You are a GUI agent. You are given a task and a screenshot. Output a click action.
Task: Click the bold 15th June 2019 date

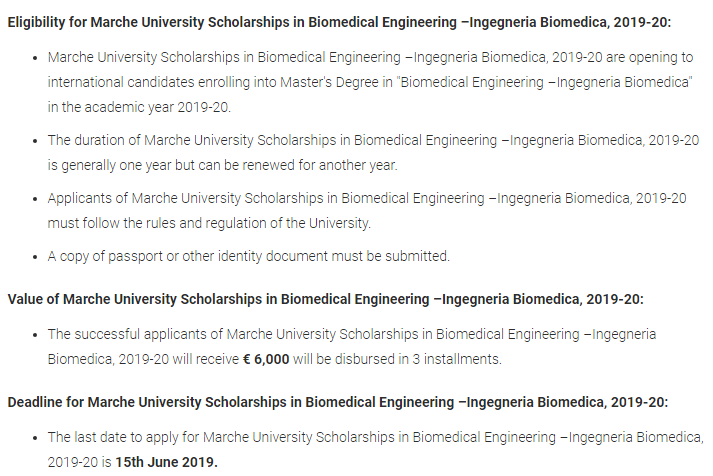coord(165,462)
